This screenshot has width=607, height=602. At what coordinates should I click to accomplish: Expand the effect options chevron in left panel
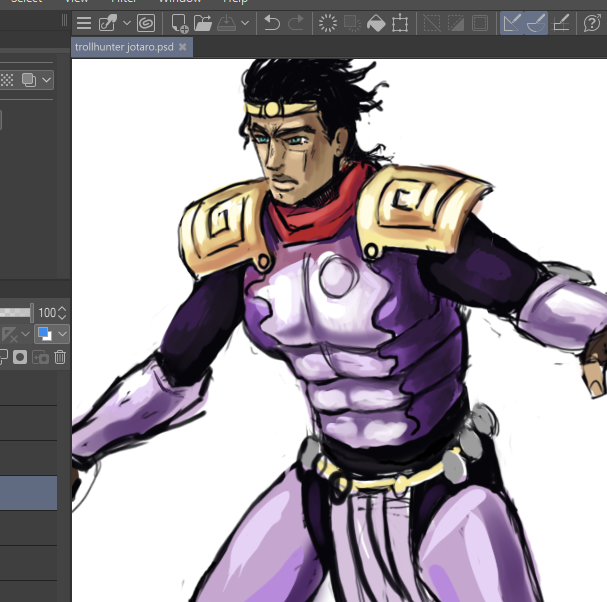point(46,80)
